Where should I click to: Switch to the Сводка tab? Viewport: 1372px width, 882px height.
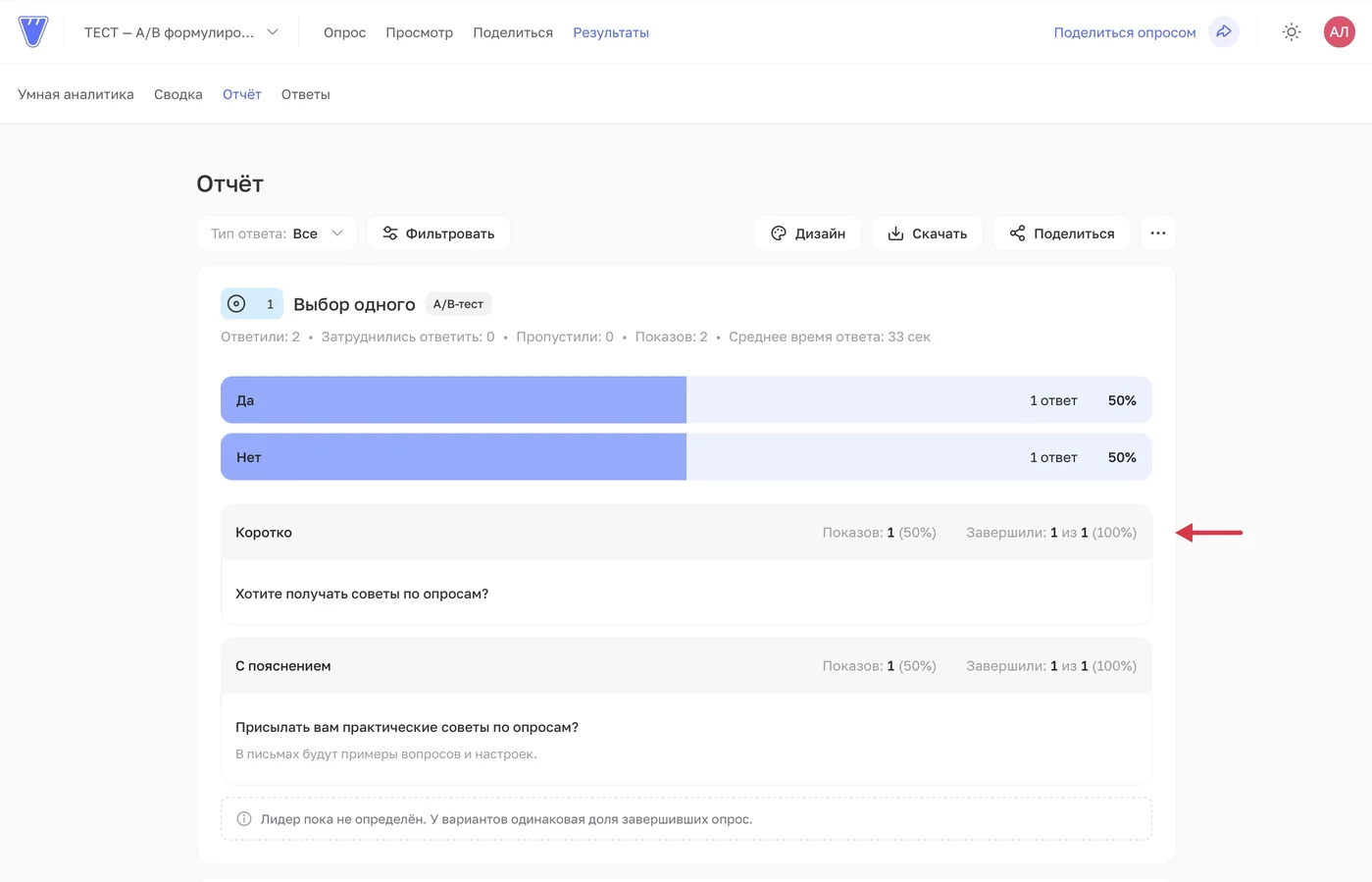click(x=178, y=94)
